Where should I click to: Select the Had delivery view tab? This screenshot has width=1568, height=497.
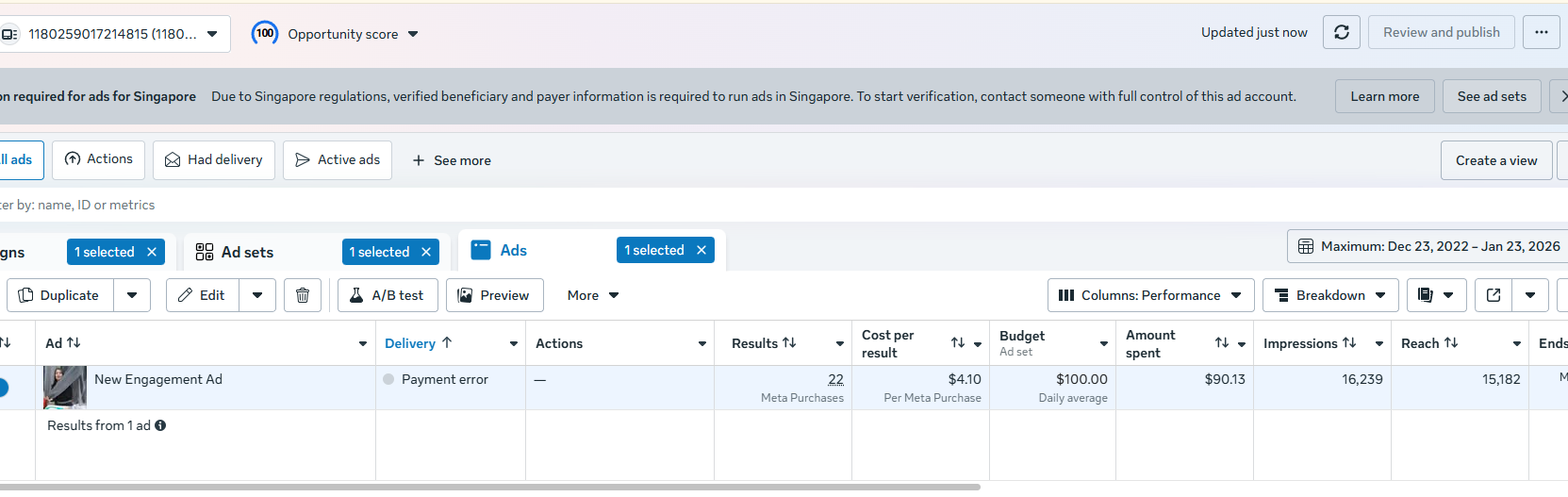214,160
